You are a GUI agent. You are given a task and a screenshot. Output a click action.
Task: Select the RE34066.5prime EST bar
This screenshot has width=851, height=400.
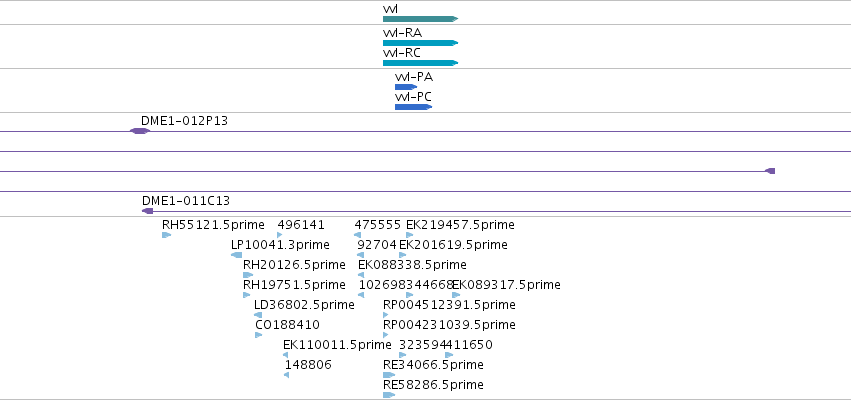point(389,375)
